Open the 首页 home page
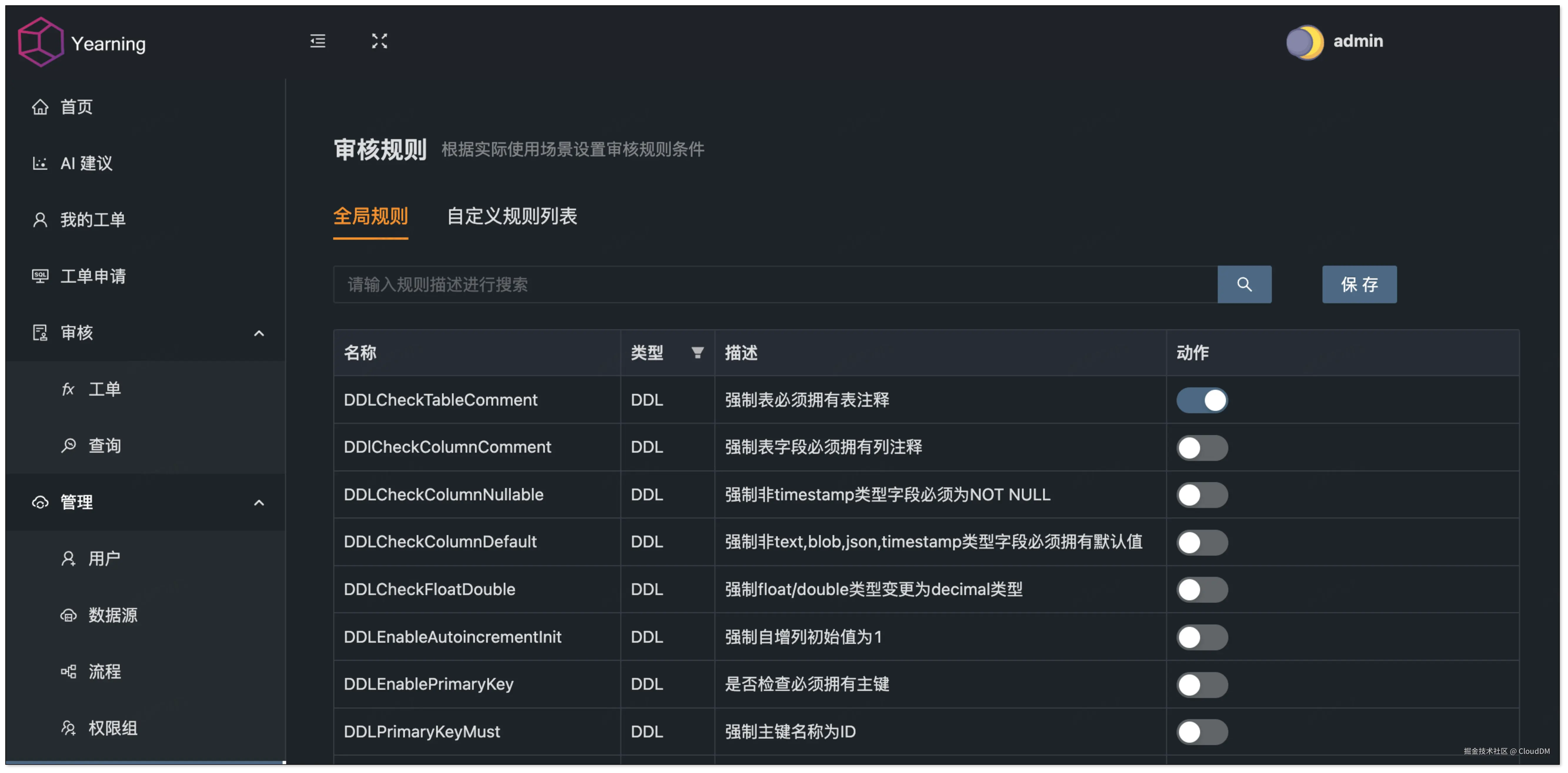1568x773 pixels. [76, 107]
